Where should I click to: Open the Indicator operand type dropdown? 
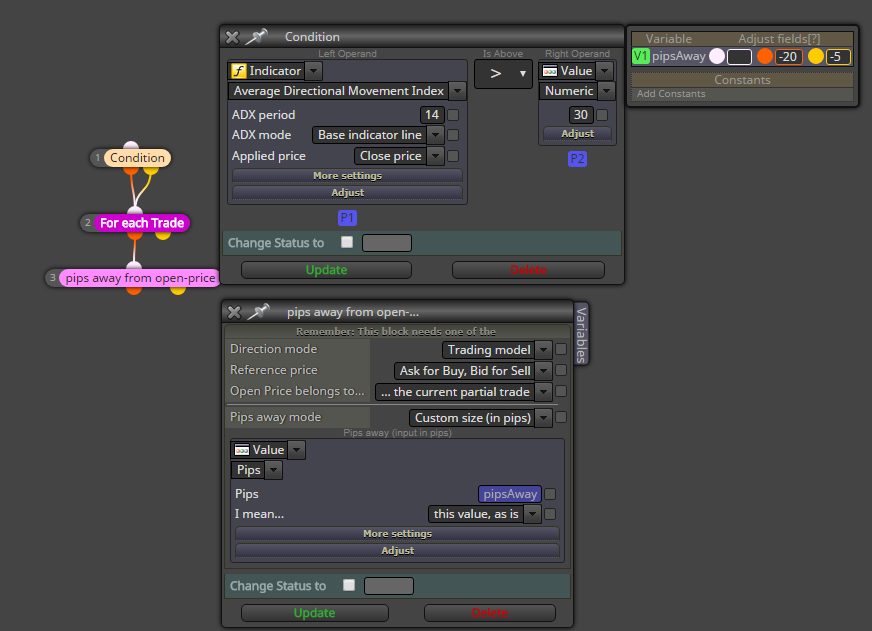pyautogui.click(x=314, y=71)
